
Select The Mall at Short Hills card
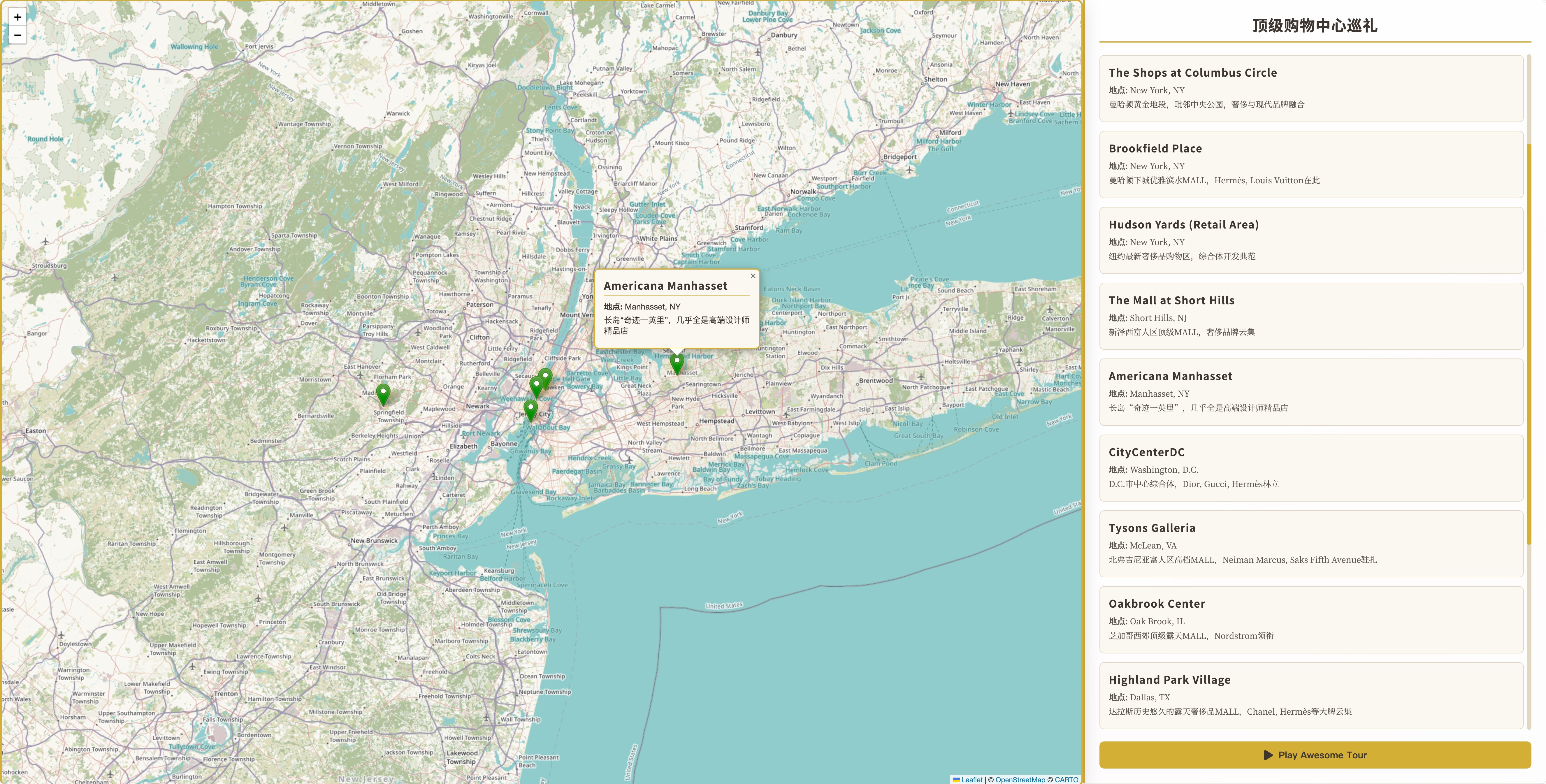(x=1311, y=316)
